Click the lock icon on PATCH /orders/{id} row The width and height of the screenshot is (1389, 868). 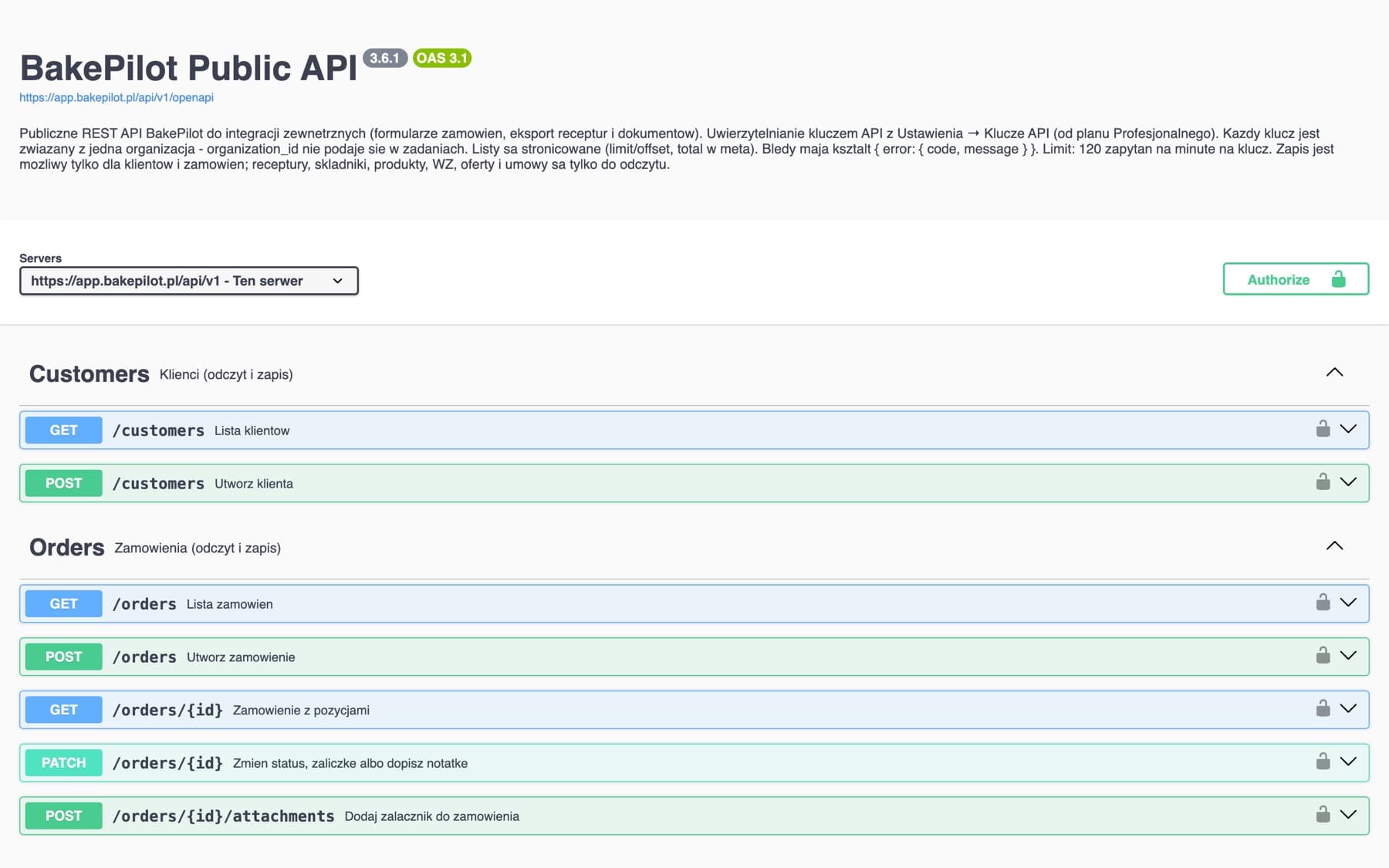1323,762
